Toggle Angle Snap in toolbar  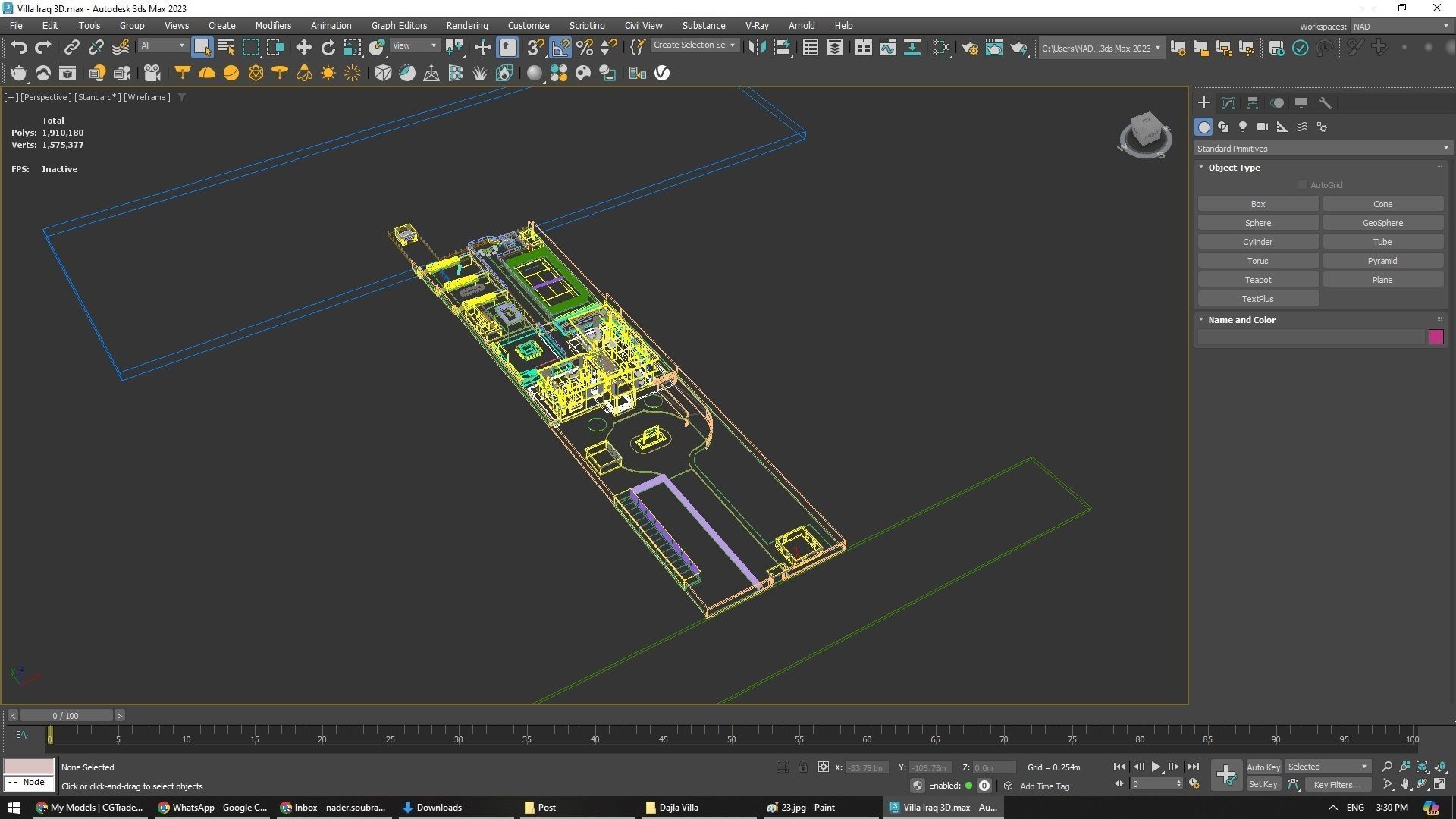tap(560, 48)
